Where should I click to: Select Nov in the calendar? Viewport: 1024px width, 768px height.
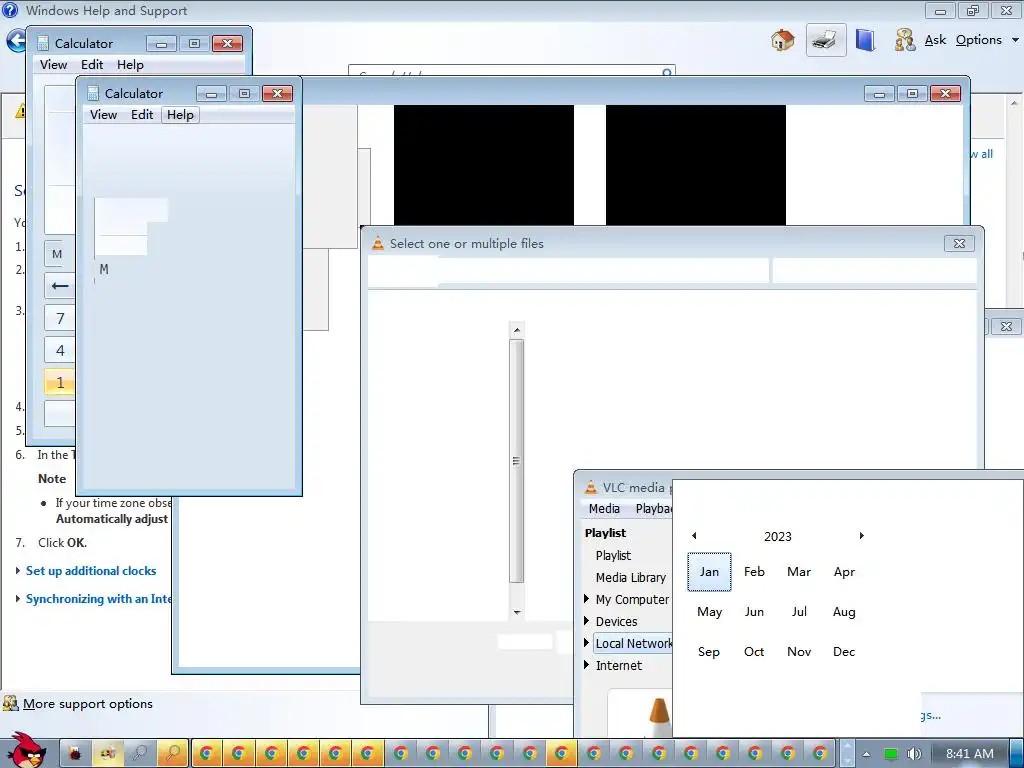pyautogui.click(x=799, y=651)
